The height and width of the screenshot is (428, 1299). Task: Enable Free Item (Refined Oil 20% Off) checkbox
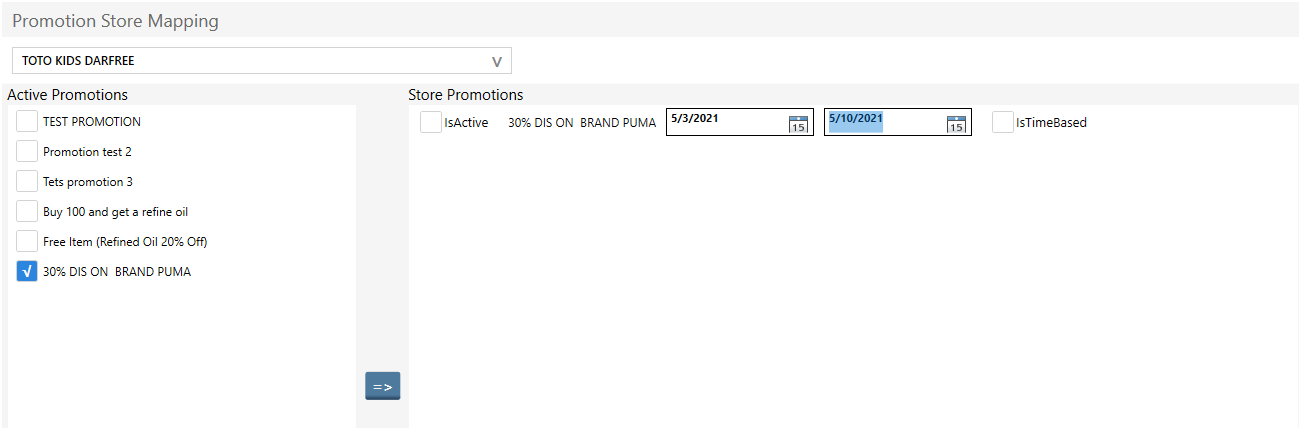point(27,242)
